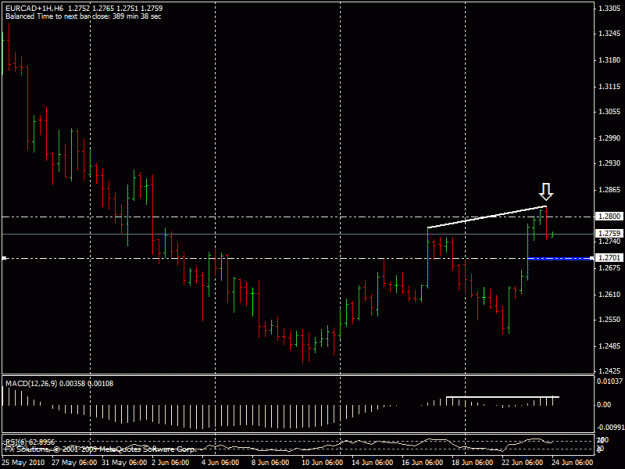Click the 1.2930 price axis value

pyautogui.click(x=609, y=163)
